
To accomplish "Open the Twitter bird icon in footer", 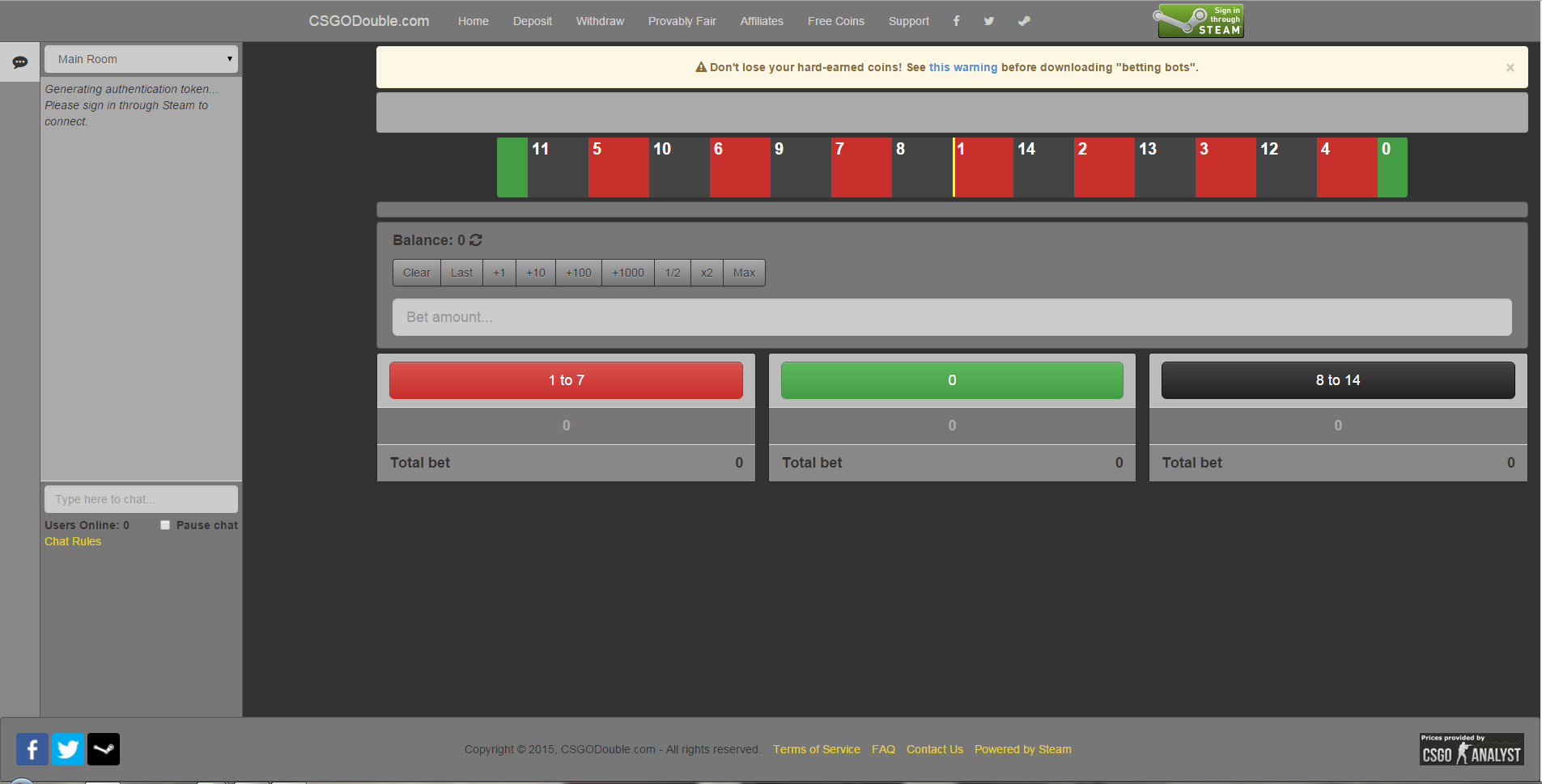I will tap(68, 749).
